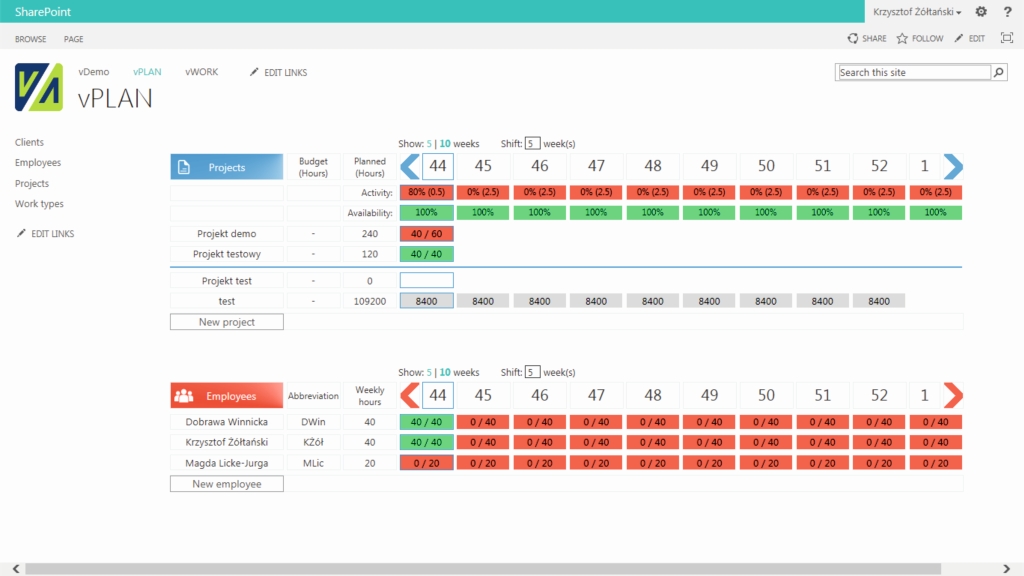Click the 80% (0.5) Activity cell

(426, 192)
